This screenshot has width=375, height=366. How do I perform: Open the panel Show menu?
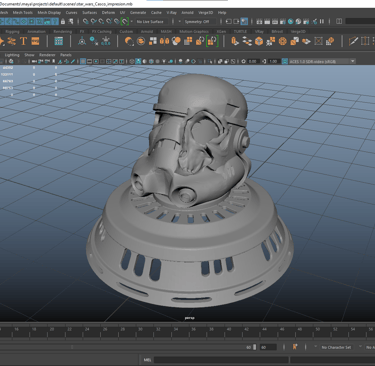pyautogui.click(x=29, y=55)
